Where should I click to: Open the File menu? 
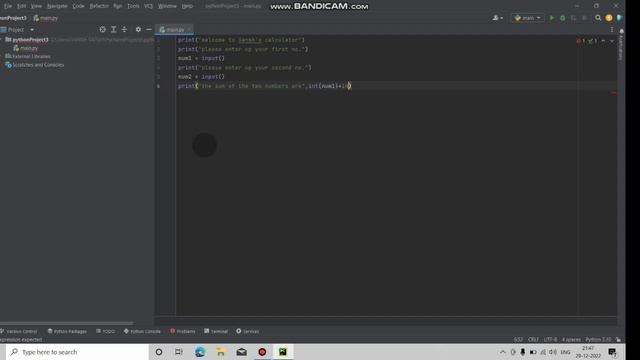point(8,6)
